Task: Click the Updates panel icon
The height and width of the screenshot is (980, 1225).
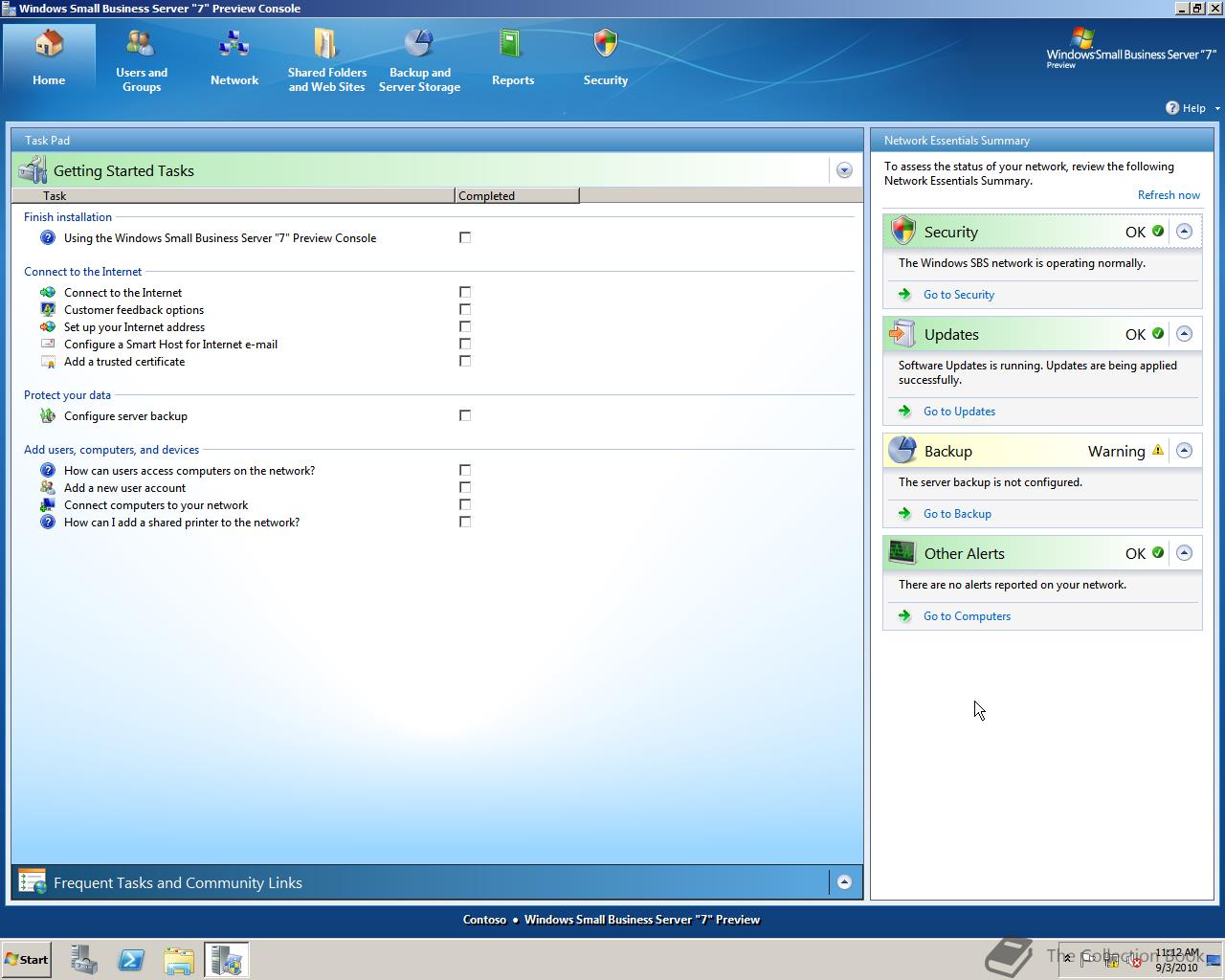Action: click(x=902, y=333)
